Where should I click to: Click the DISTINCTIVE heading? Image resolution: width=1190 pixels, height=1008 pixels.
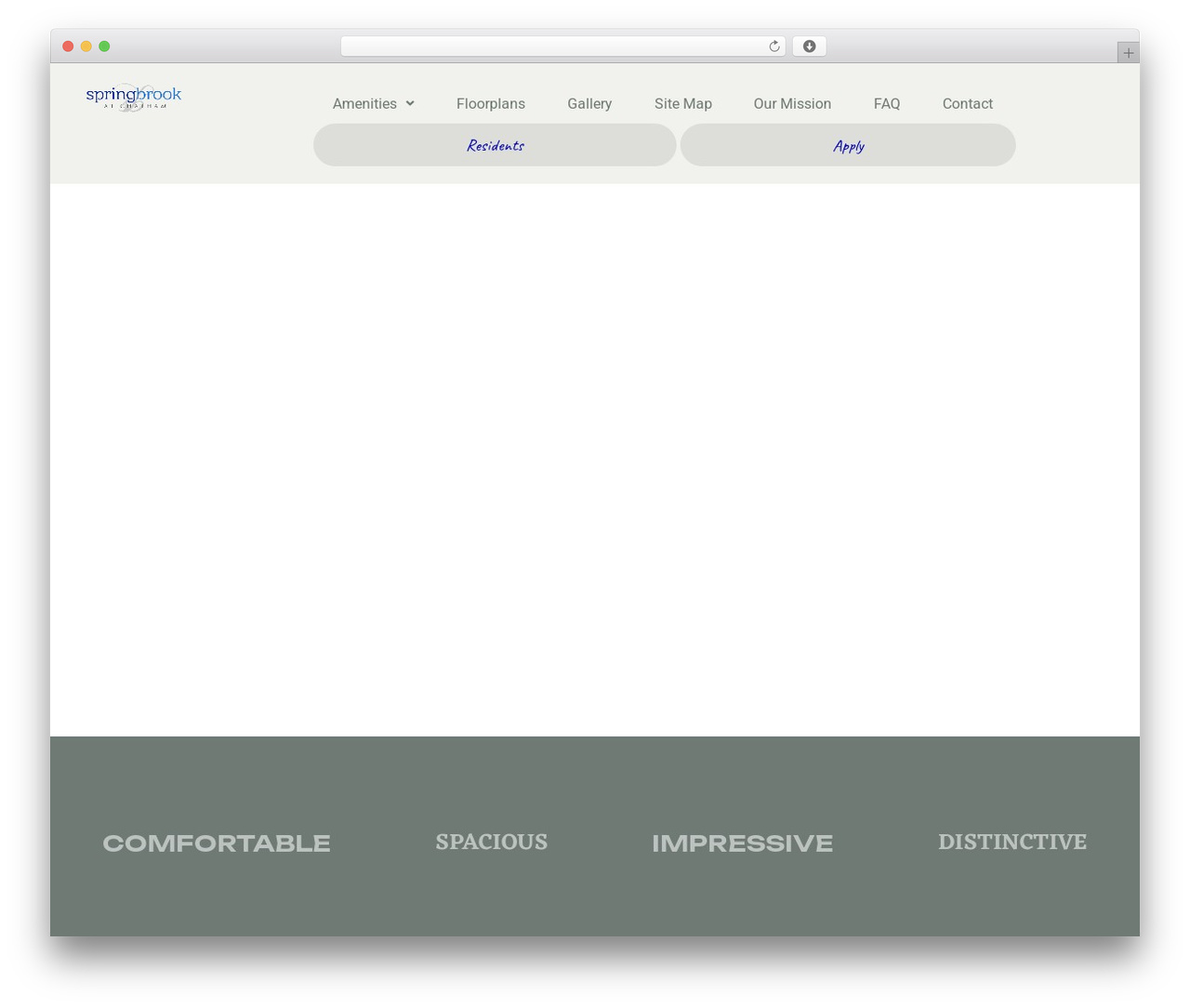tap(1012, 842)
